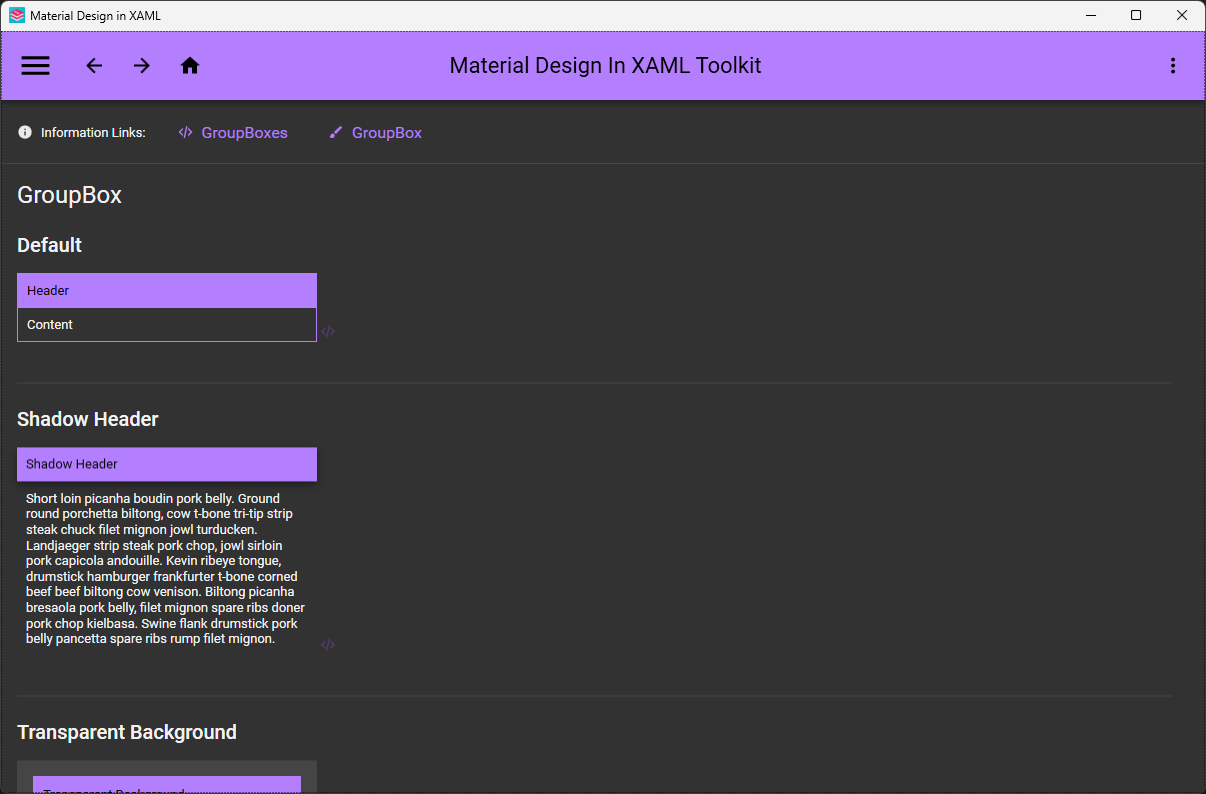Open the GroupBox design link
Viewport: 1206px width, 794px height.
[376, 133]
